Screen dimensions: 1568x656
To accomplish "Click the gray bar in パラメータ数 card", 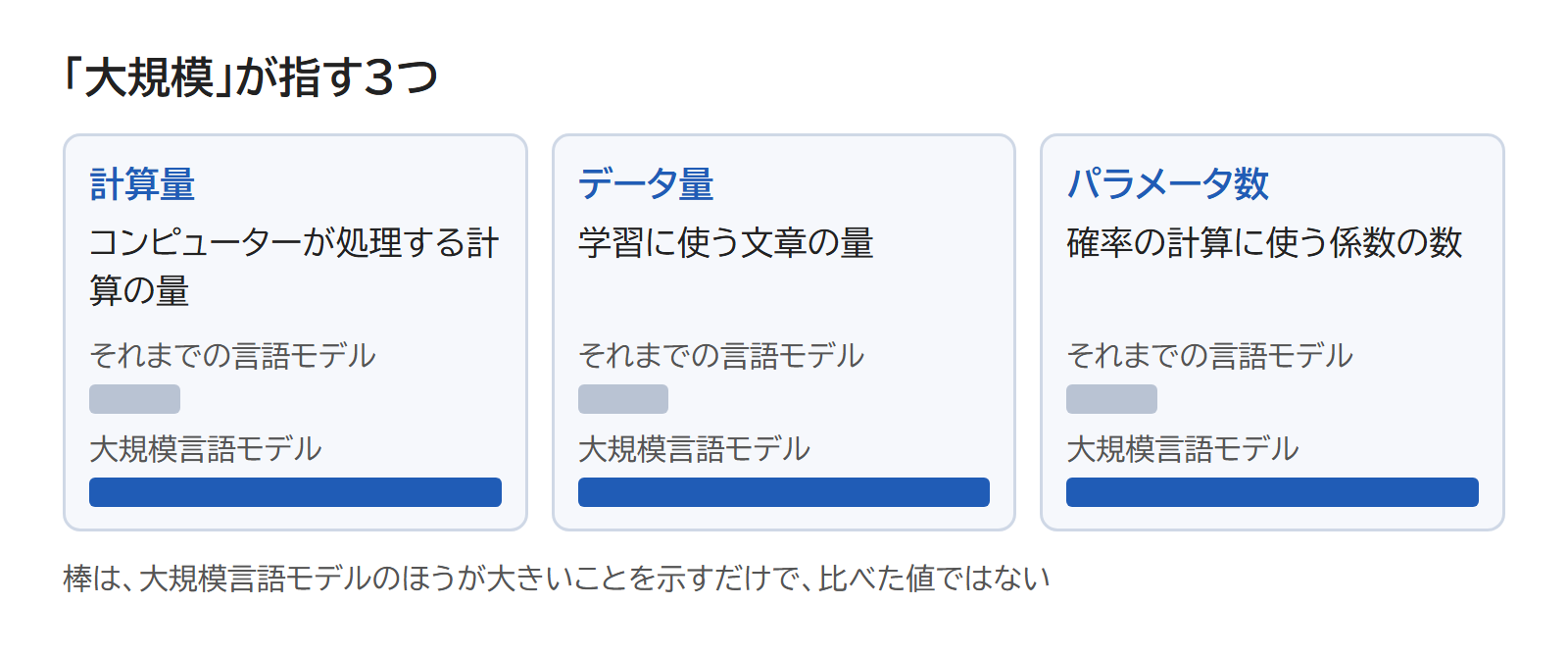I will pos(1111,399).
